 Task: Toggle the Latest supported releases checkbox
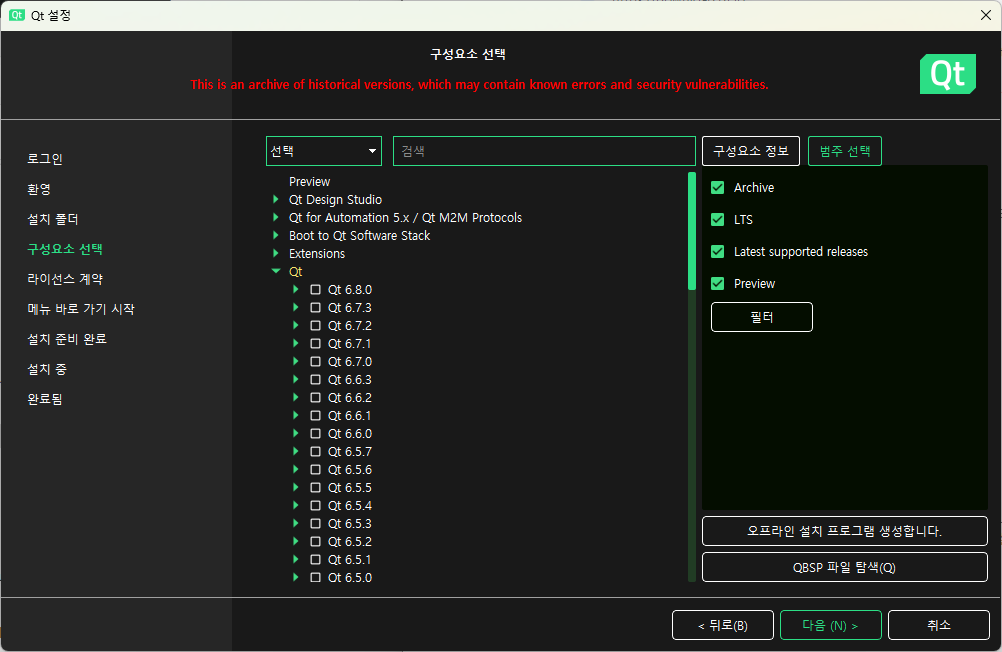pyautogui.click(x=718, y=251)
